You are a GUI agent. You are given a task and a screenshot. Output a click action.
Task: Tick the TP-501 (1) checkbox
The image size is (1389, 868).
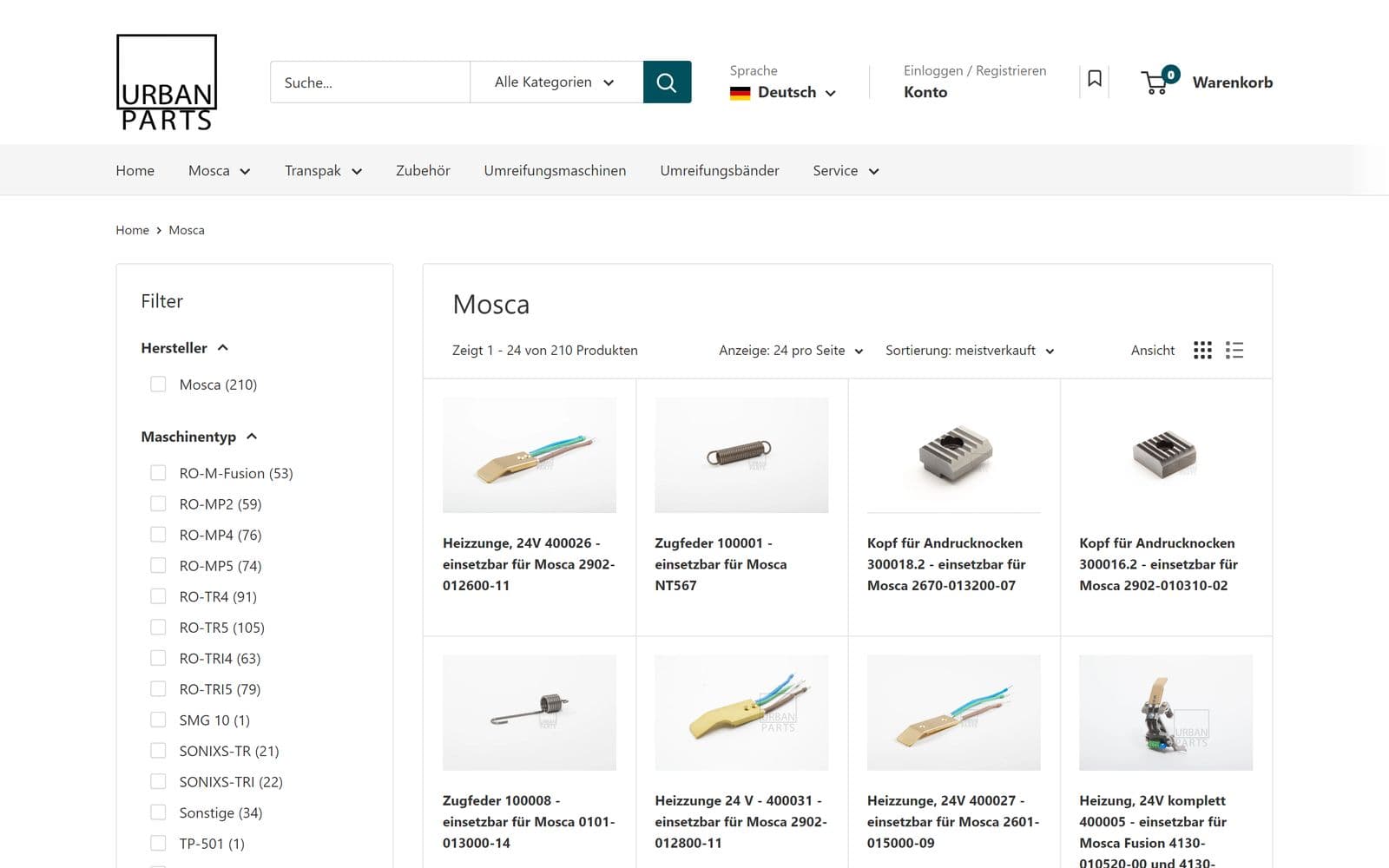[158, 843]
